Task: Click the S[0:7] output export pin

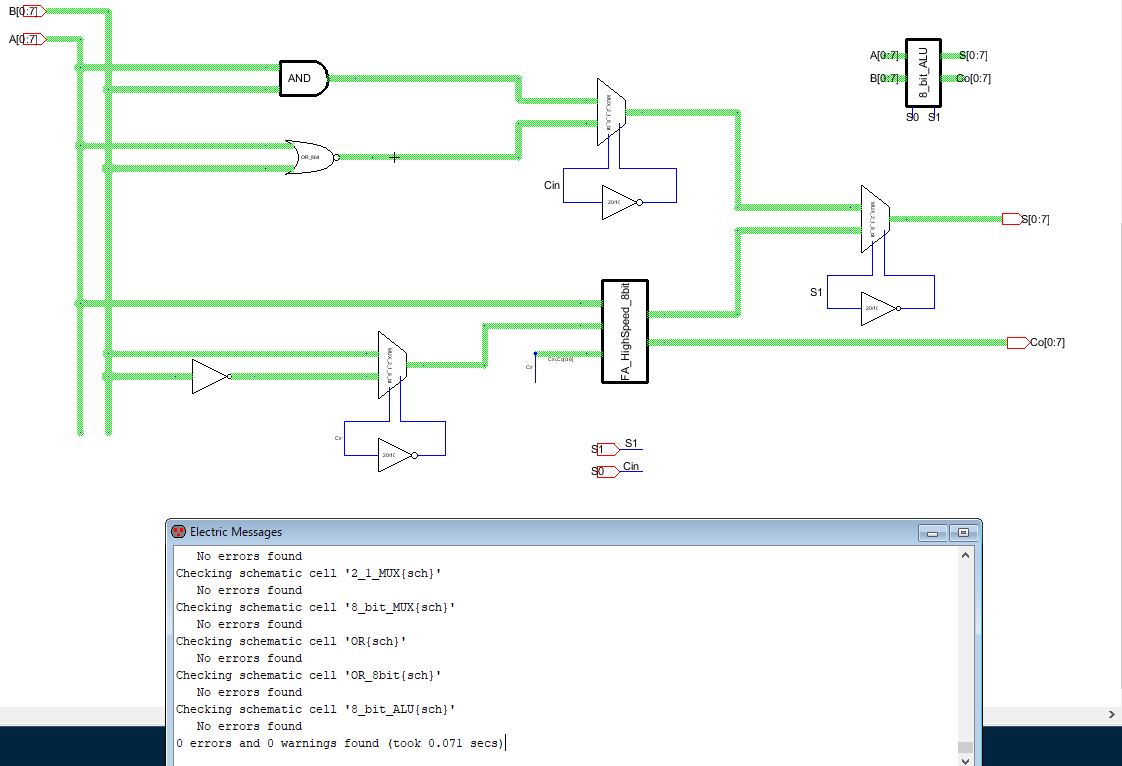Action: (1011, 219)
